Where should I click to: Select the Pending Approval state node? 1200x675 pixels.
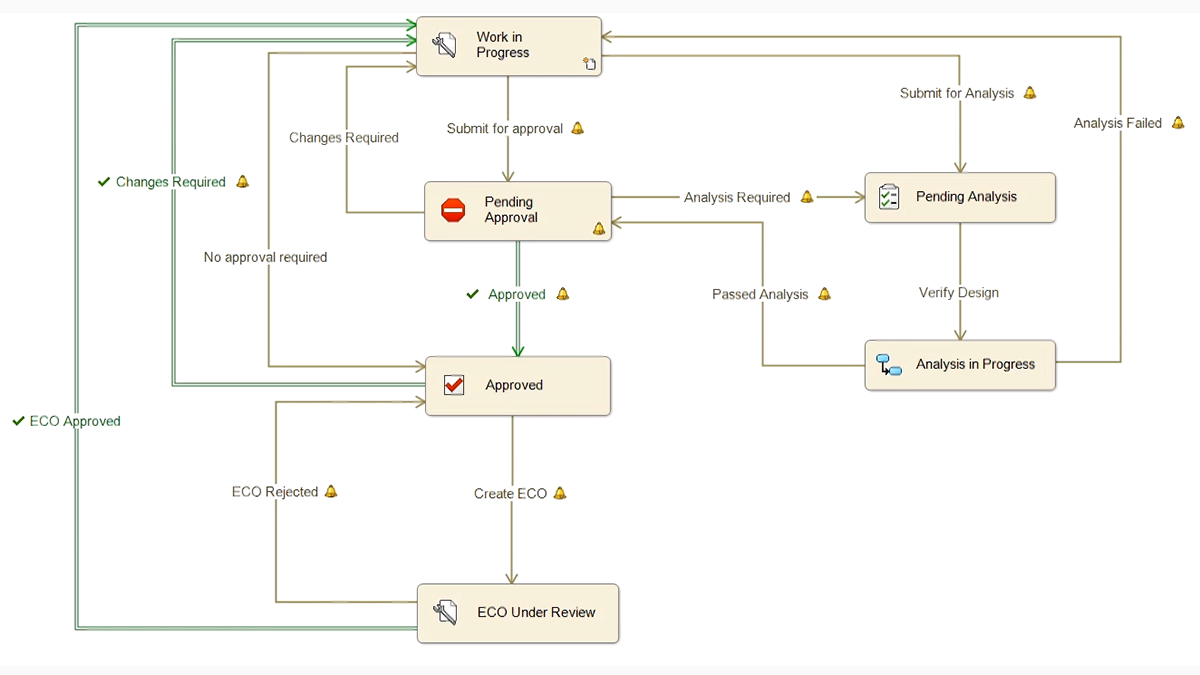coord(518,211)
